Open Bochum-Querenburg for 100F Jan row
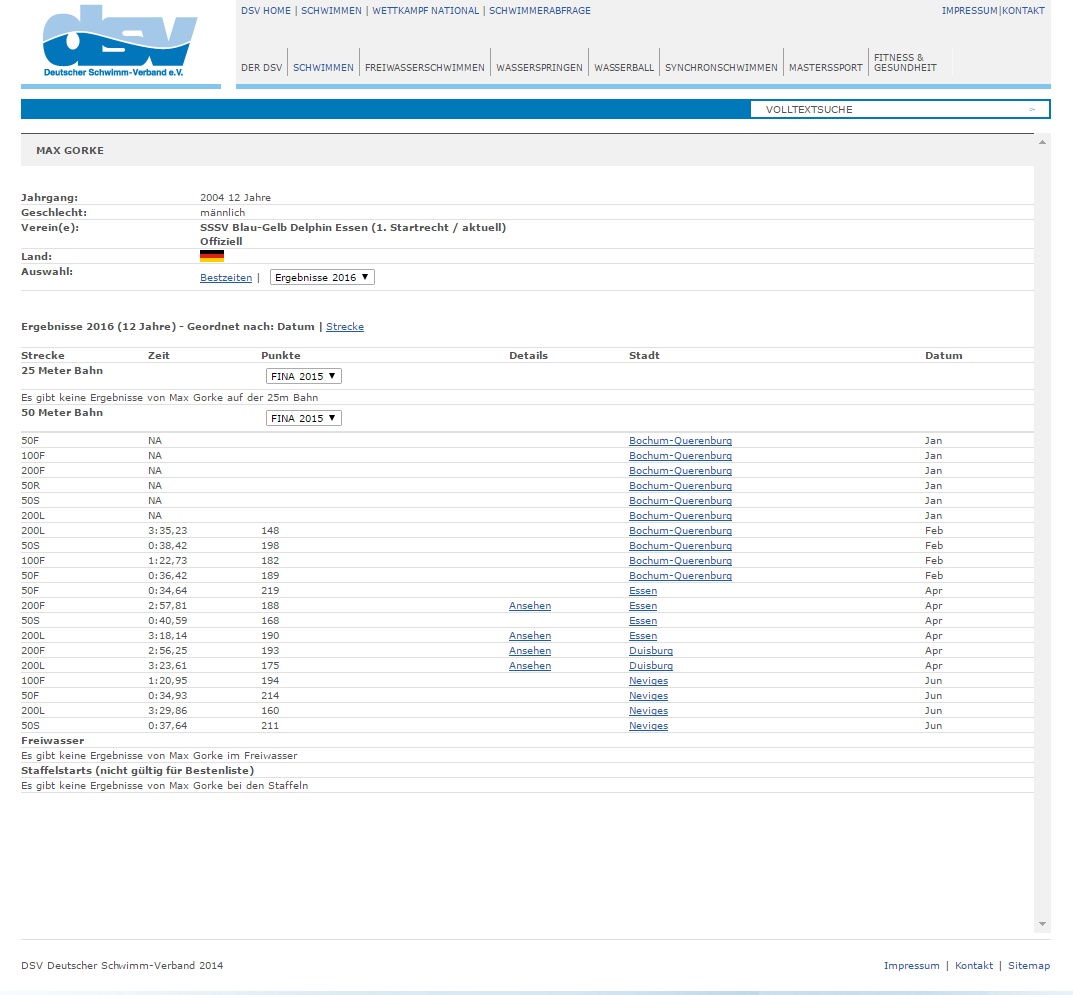Screen dimensions: 1073x995 point(680,456)
